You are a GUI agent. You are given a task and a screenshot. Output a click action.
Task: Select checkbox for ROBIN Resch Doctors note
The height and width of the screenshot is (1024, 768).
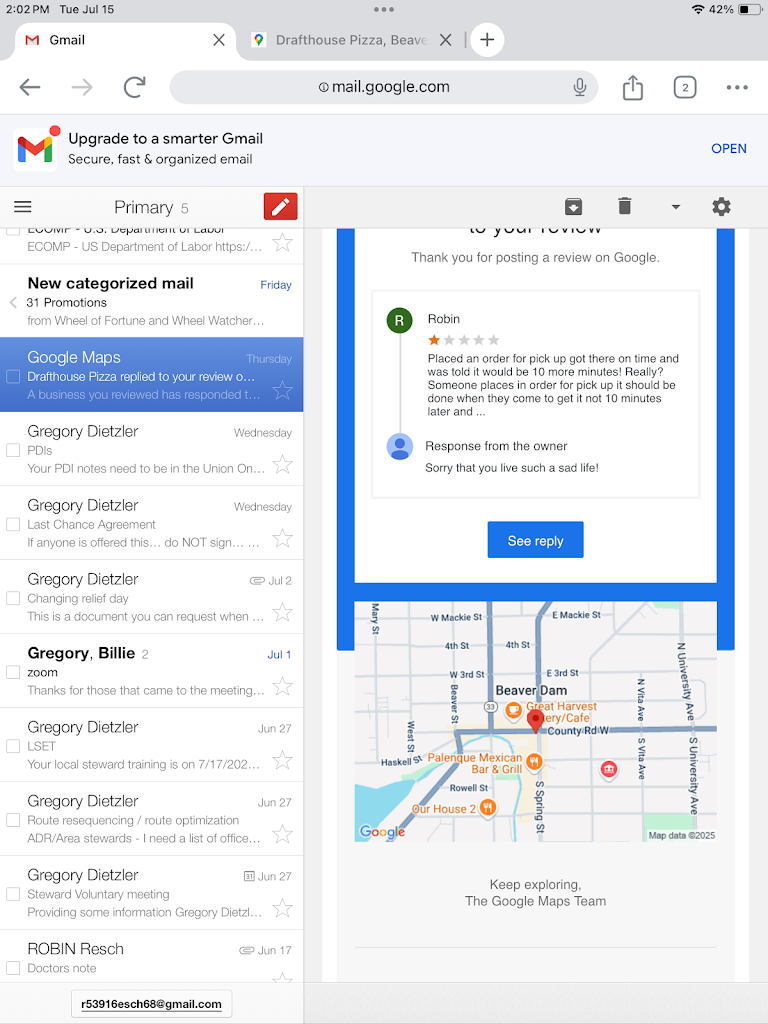pyautogui.click(x=12, y=968)
